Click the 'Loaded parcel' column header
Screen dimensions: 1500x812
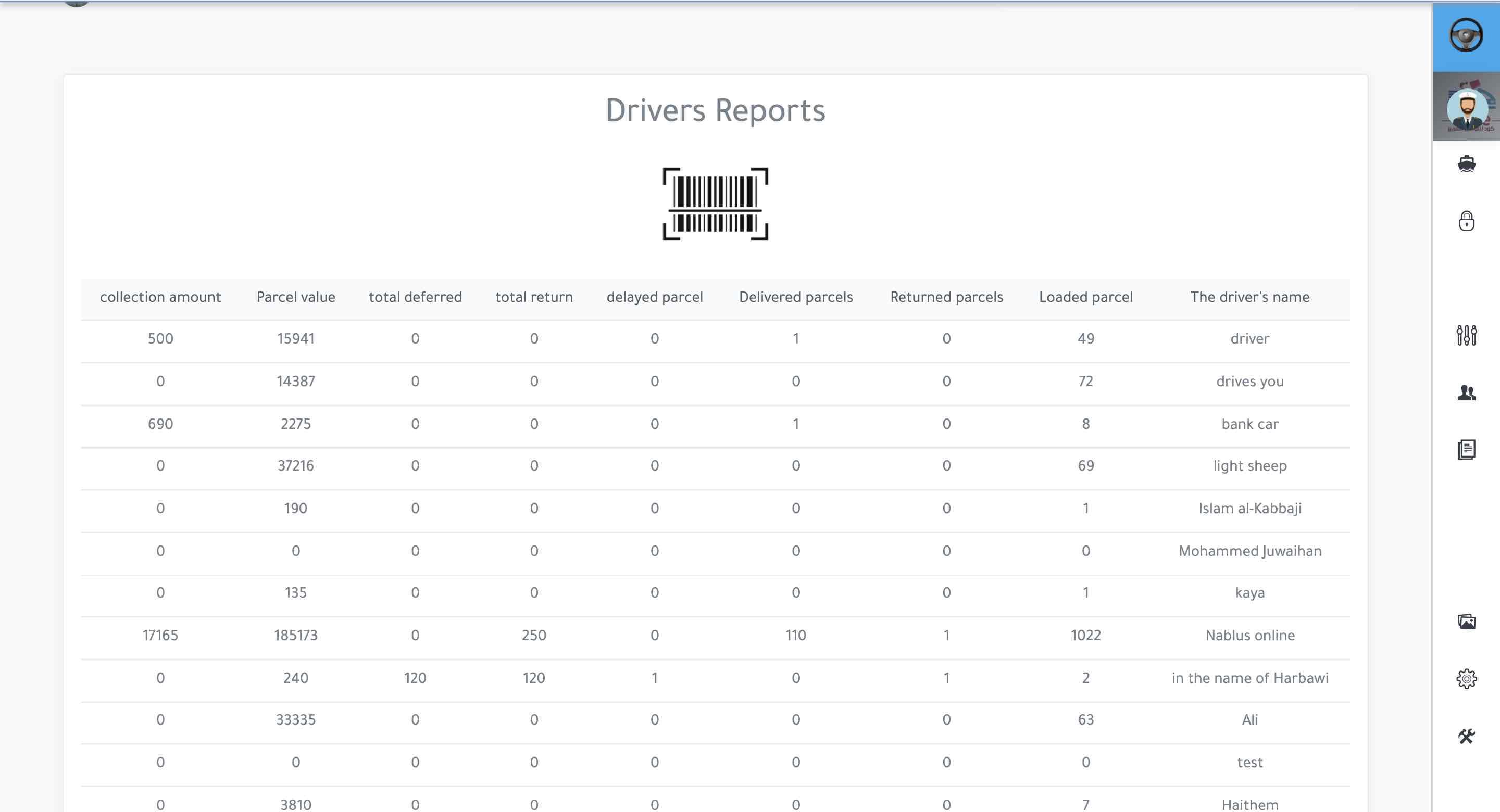[x=1085, y=297]
